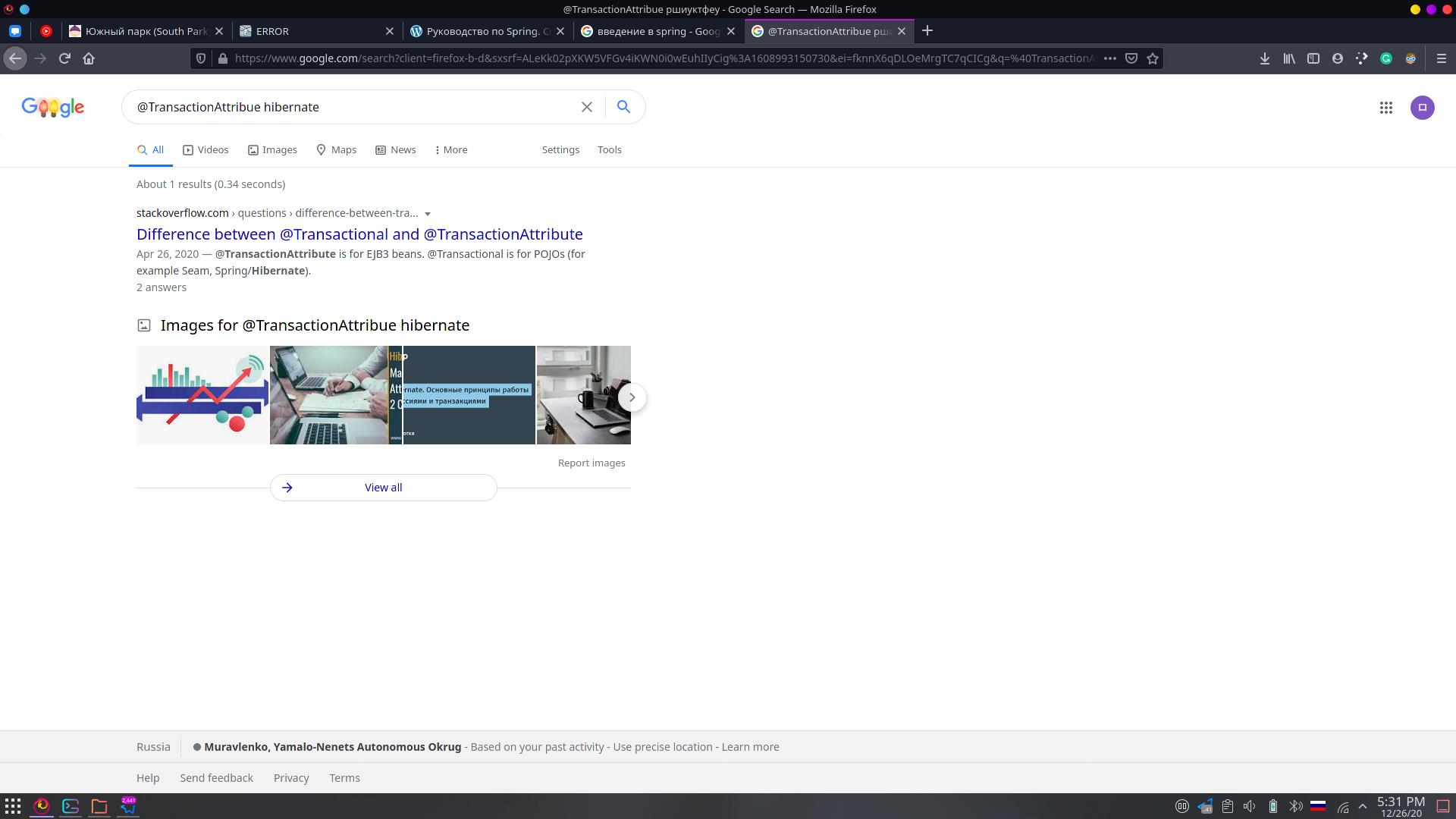Bookmark this page with star icon
The width and height of the screenshot is (1456, 819).
[1153, 58]
